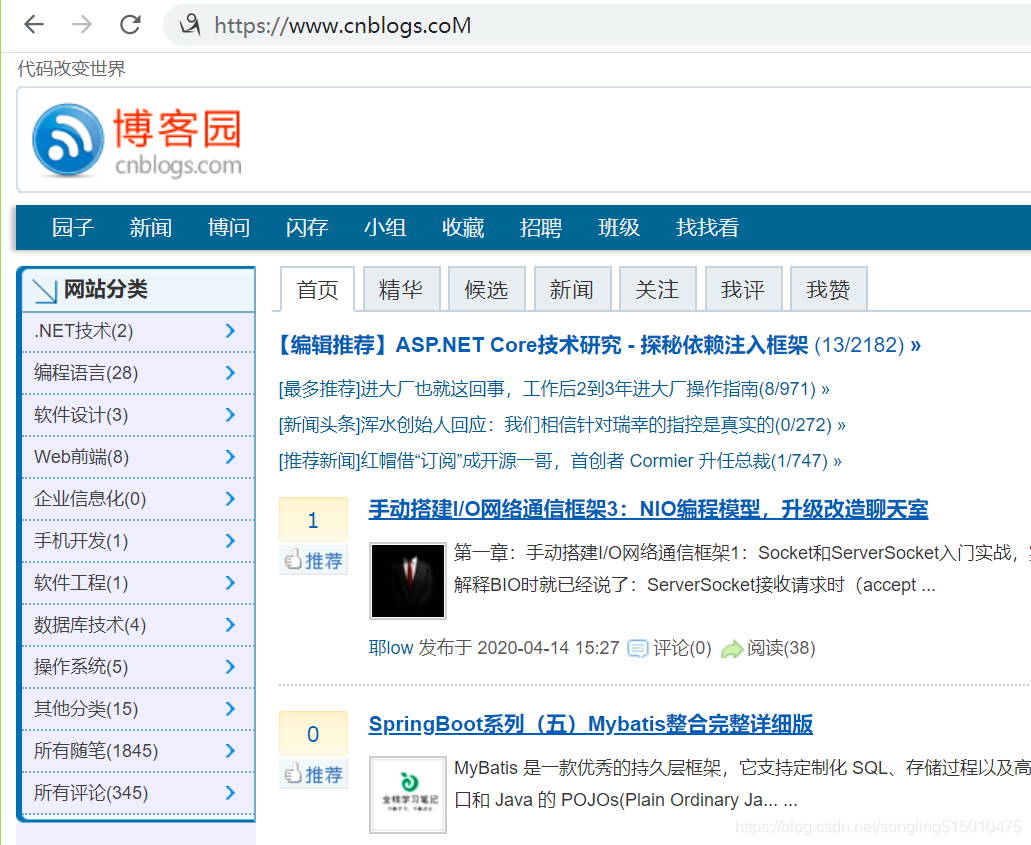Click the 网站分类 sidebar header

[138, 290]
